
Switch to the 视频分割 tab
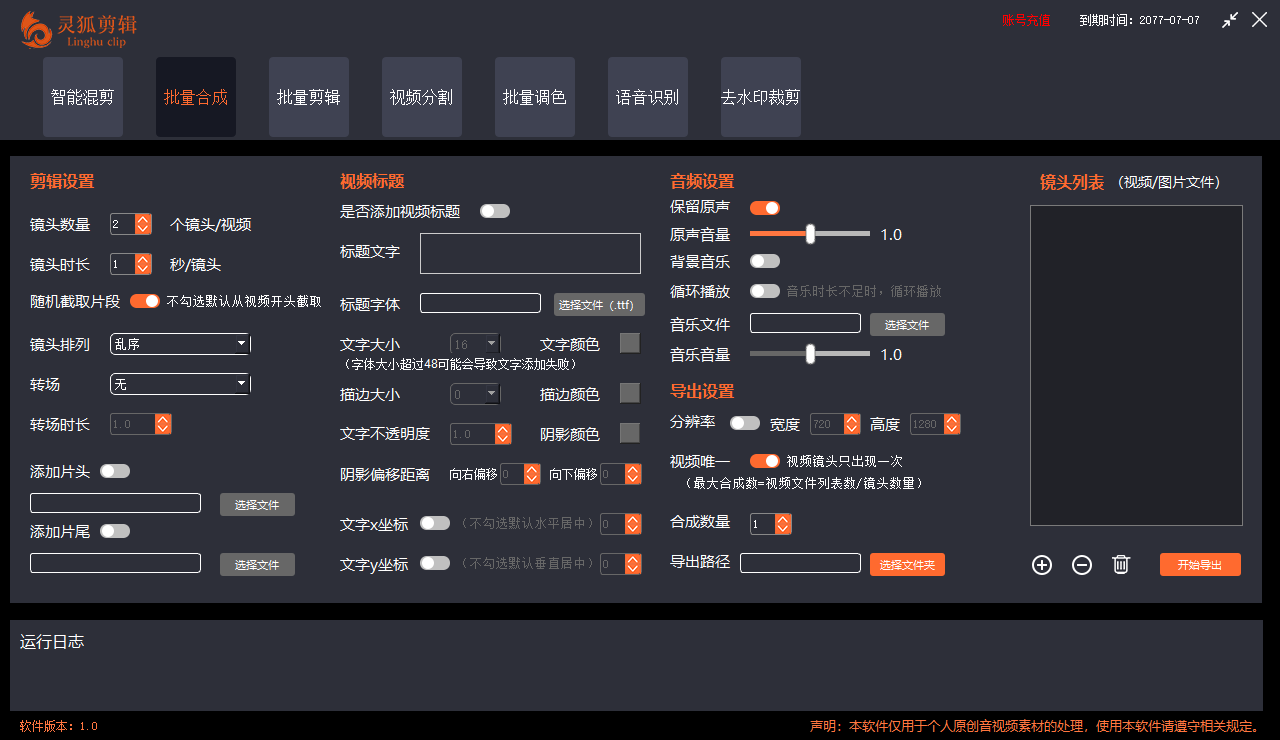point(421,97)
